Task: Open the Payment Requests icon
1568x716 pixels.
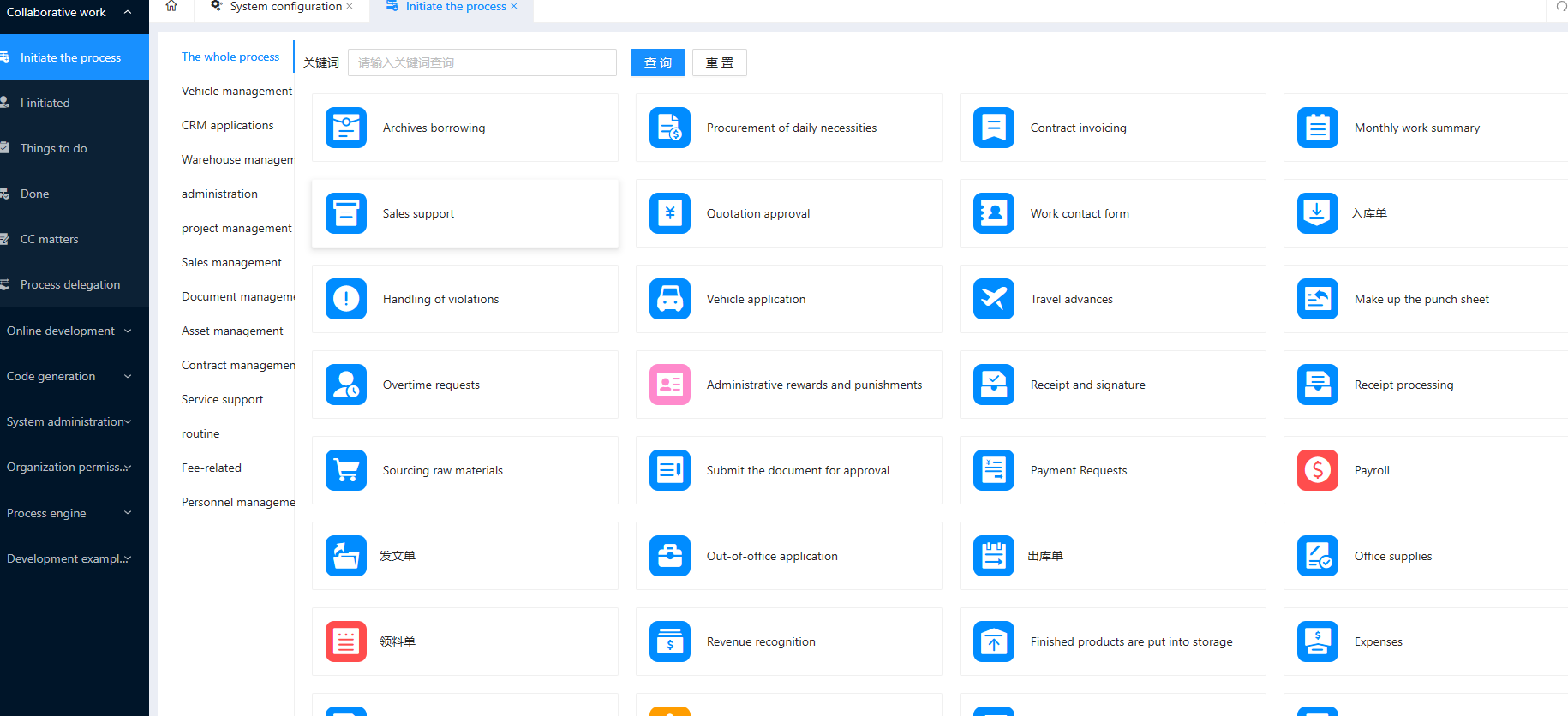Action: [994, 470]
